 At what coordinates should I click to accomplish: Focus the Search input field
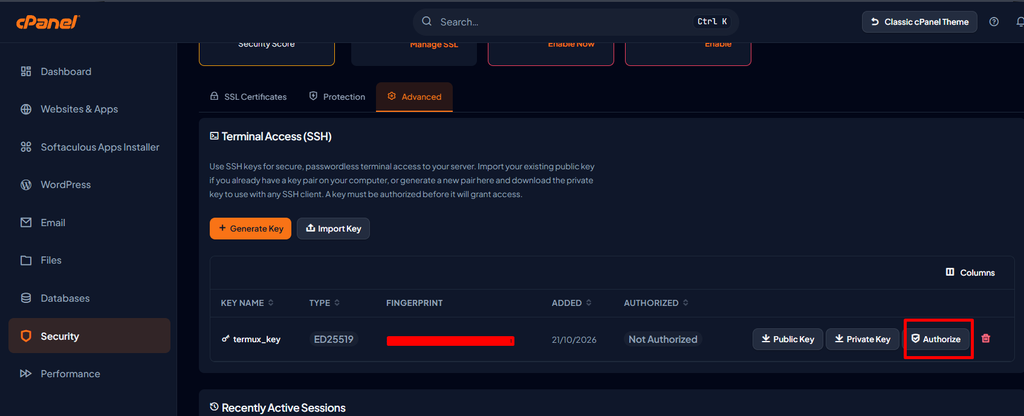tap(575, 22)
